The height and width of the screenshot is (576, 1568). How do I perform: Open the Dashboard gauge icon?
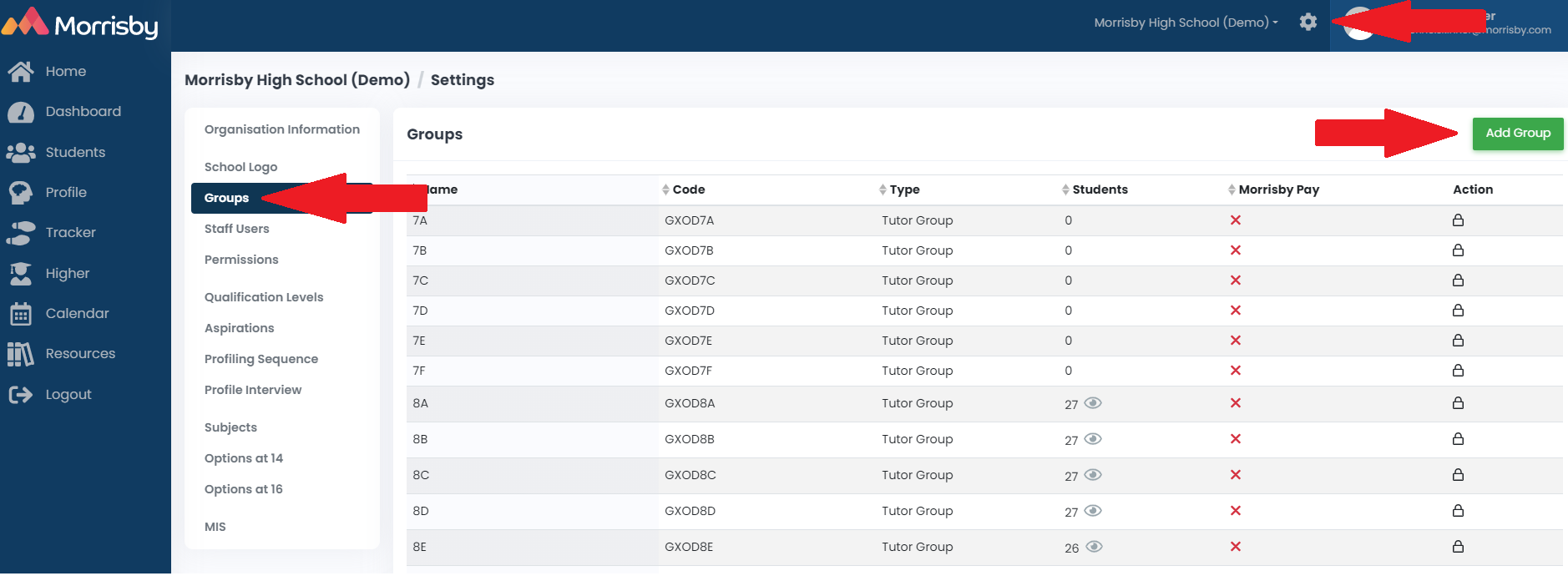click(21, 112)
